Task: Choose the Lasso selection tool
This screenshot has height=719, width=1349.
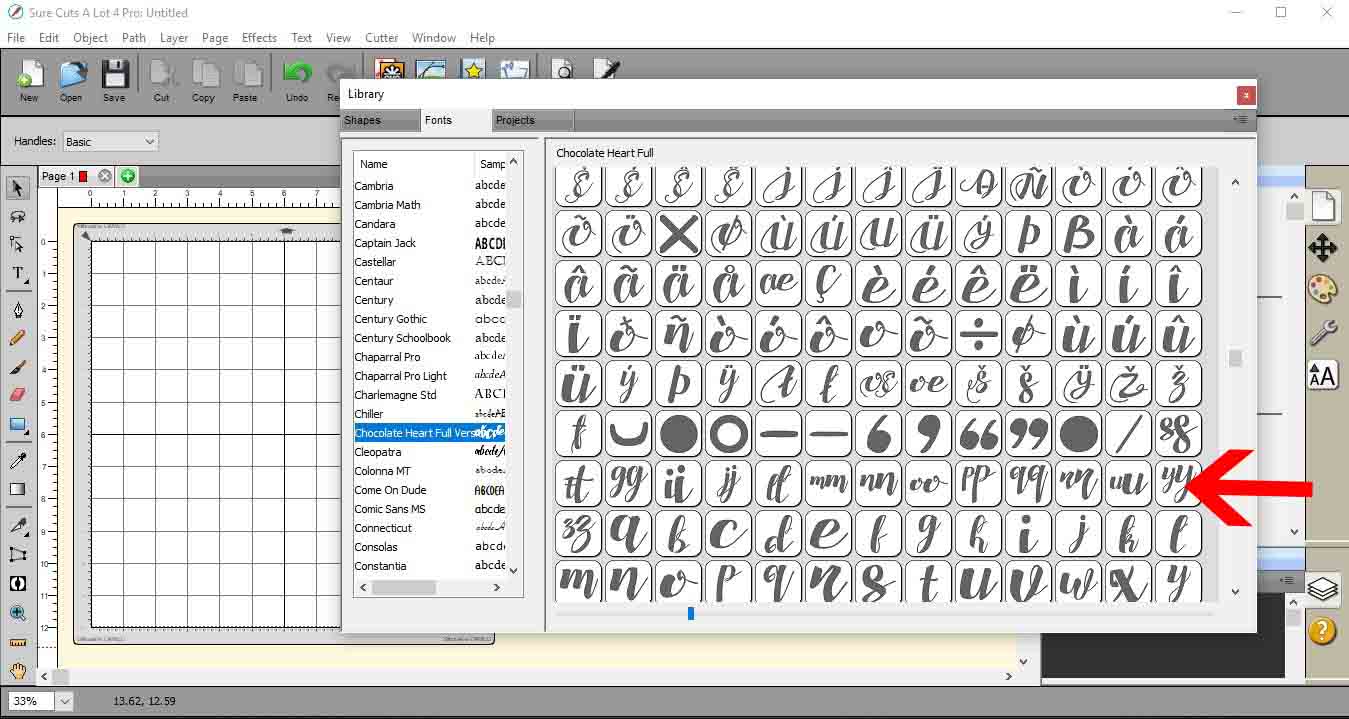Action: pos(17,216)
